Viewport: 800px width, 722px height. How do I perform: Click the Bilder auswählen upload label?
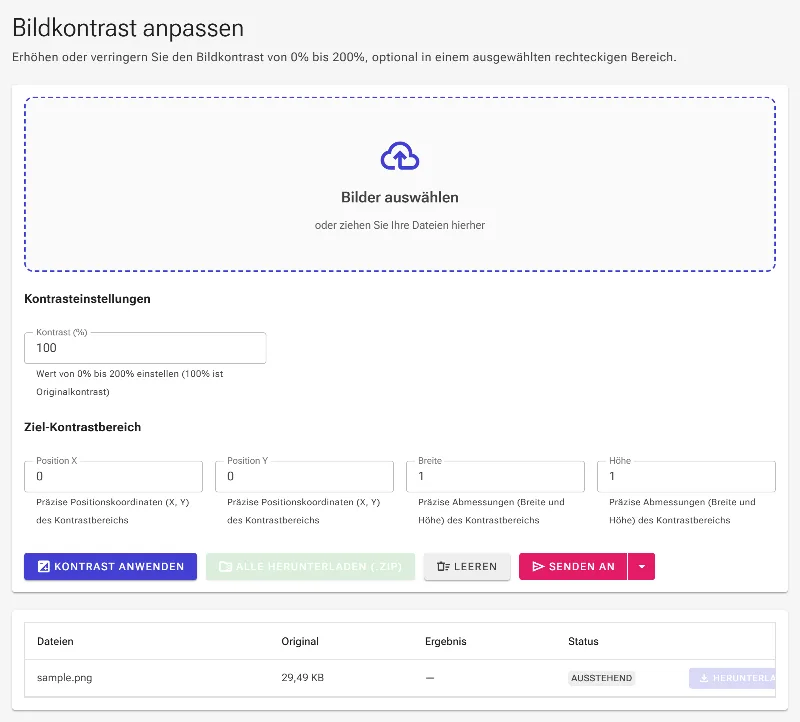(x=399, y=197)
